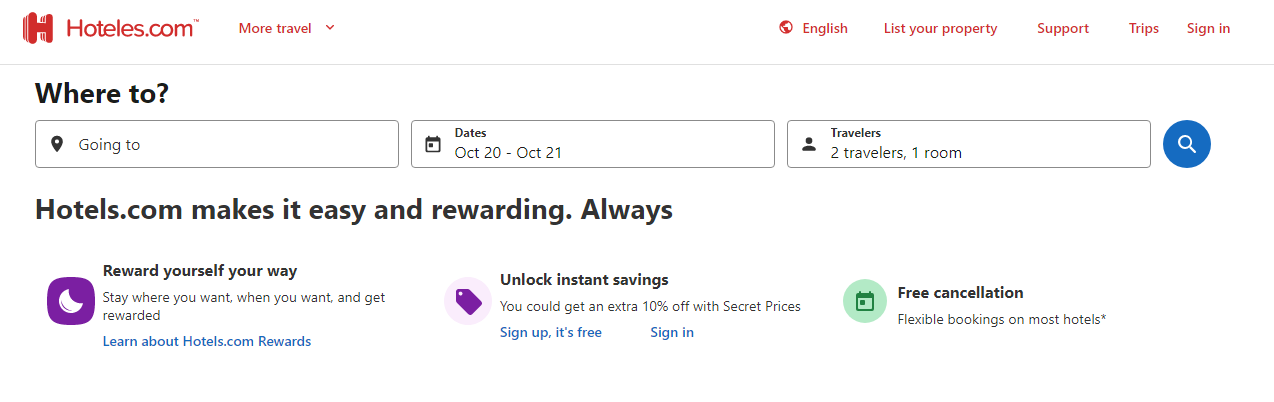Viewport: 1274px width, 402px height.
Task: Click the location pin icon
Action: 57,144
